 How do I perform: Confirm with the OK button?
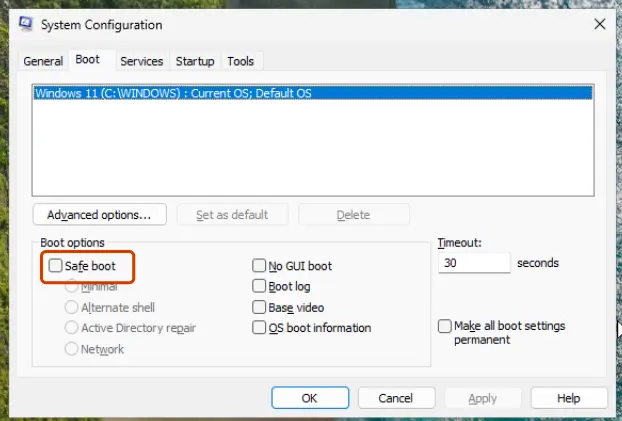(x=310, y=398)
